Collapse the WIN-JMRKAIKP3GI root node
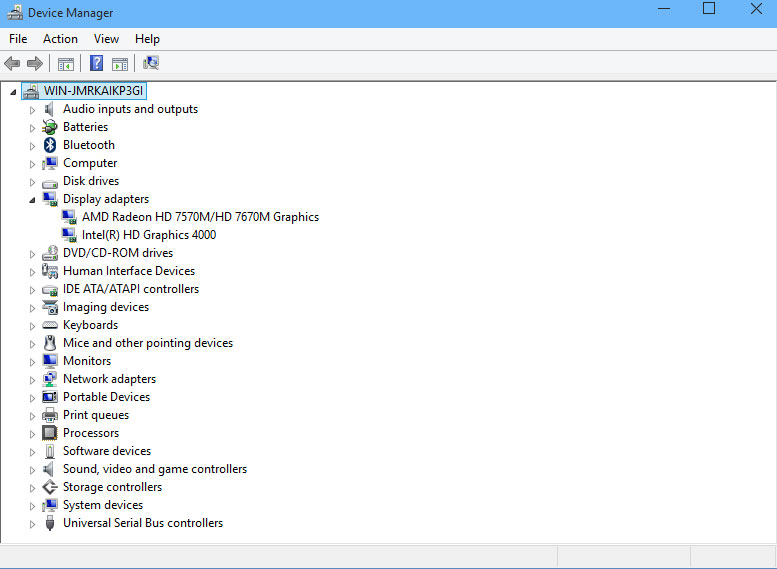The width and height of the screenshot is (777, 569). [x=13, y=92]
